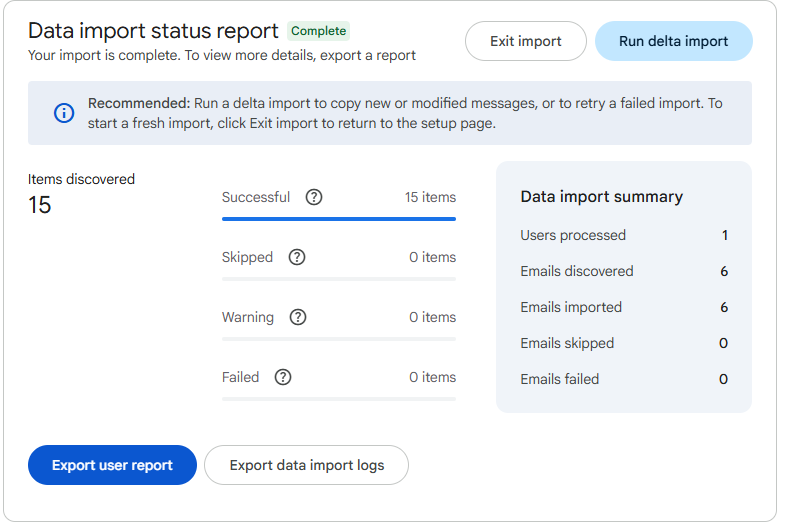Image resolution: width=794 pixels, height=528 pixels.
Task: Click the 'Failed' status label
Action: 241,377
